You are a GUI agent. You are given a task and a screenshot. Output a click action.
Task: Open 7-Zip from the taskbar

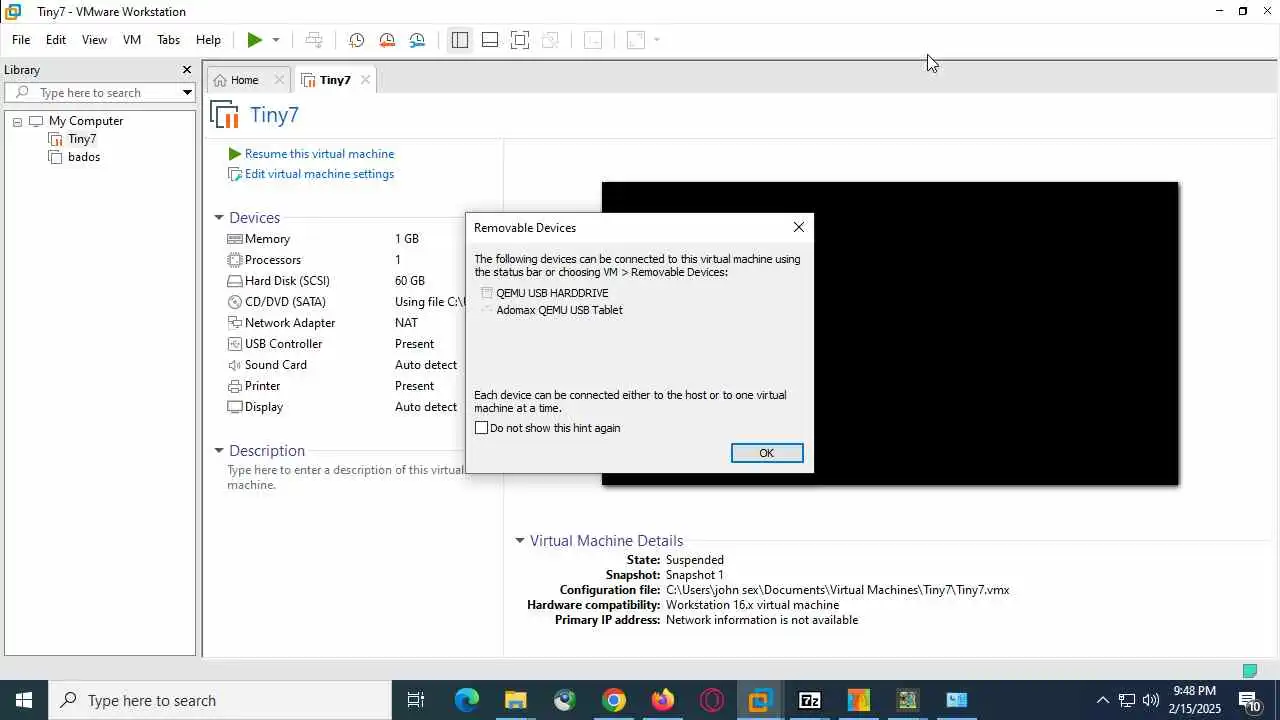click(810, 700)
